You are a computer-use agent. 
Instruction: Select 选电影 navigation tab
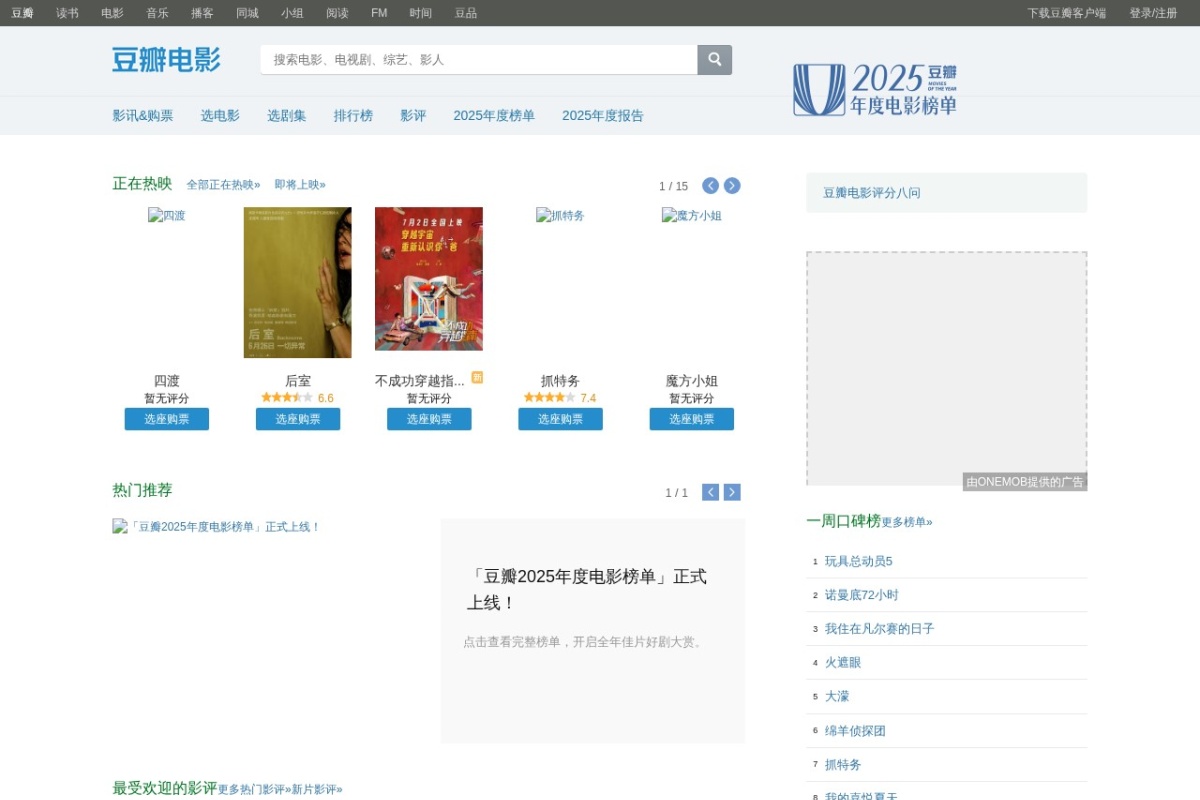coord(220,116)
